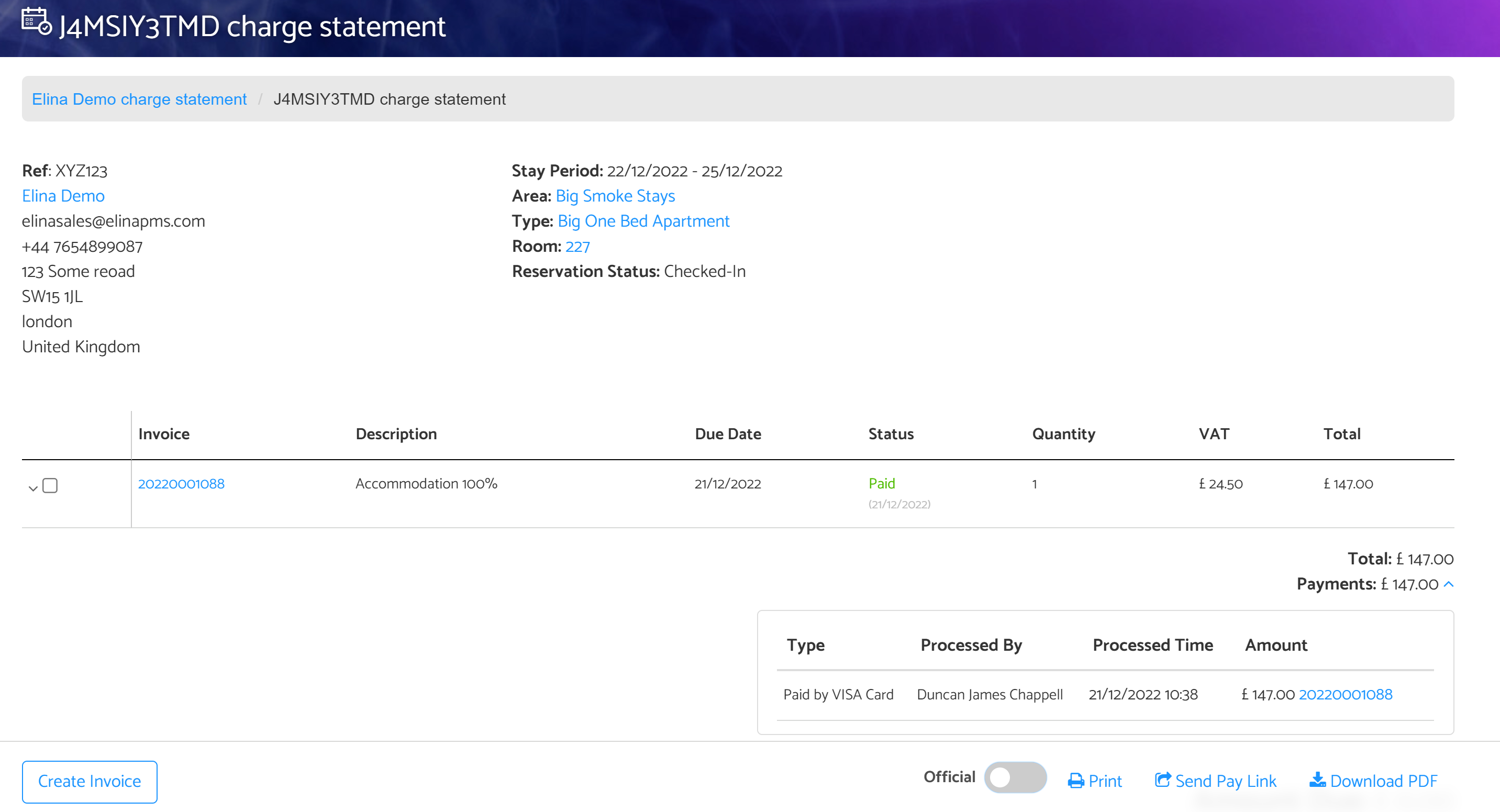Click Duncan James Chappell in Processed By
Viewport: 1500px width, 812px height.
pyautogui.click(x=990, y=694)
